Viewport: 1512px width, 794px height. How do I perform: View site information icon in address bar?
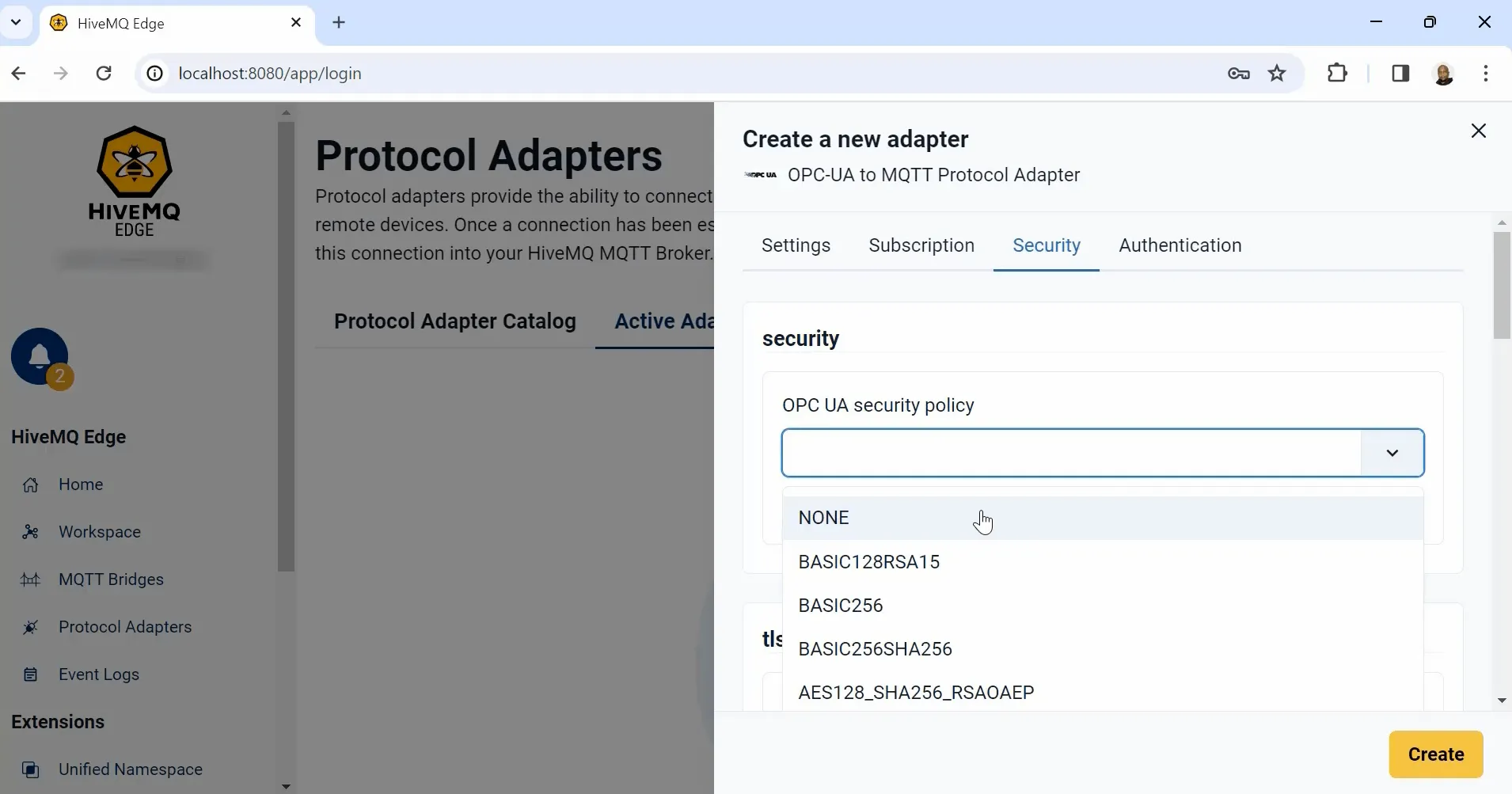[x=155, y=74]
